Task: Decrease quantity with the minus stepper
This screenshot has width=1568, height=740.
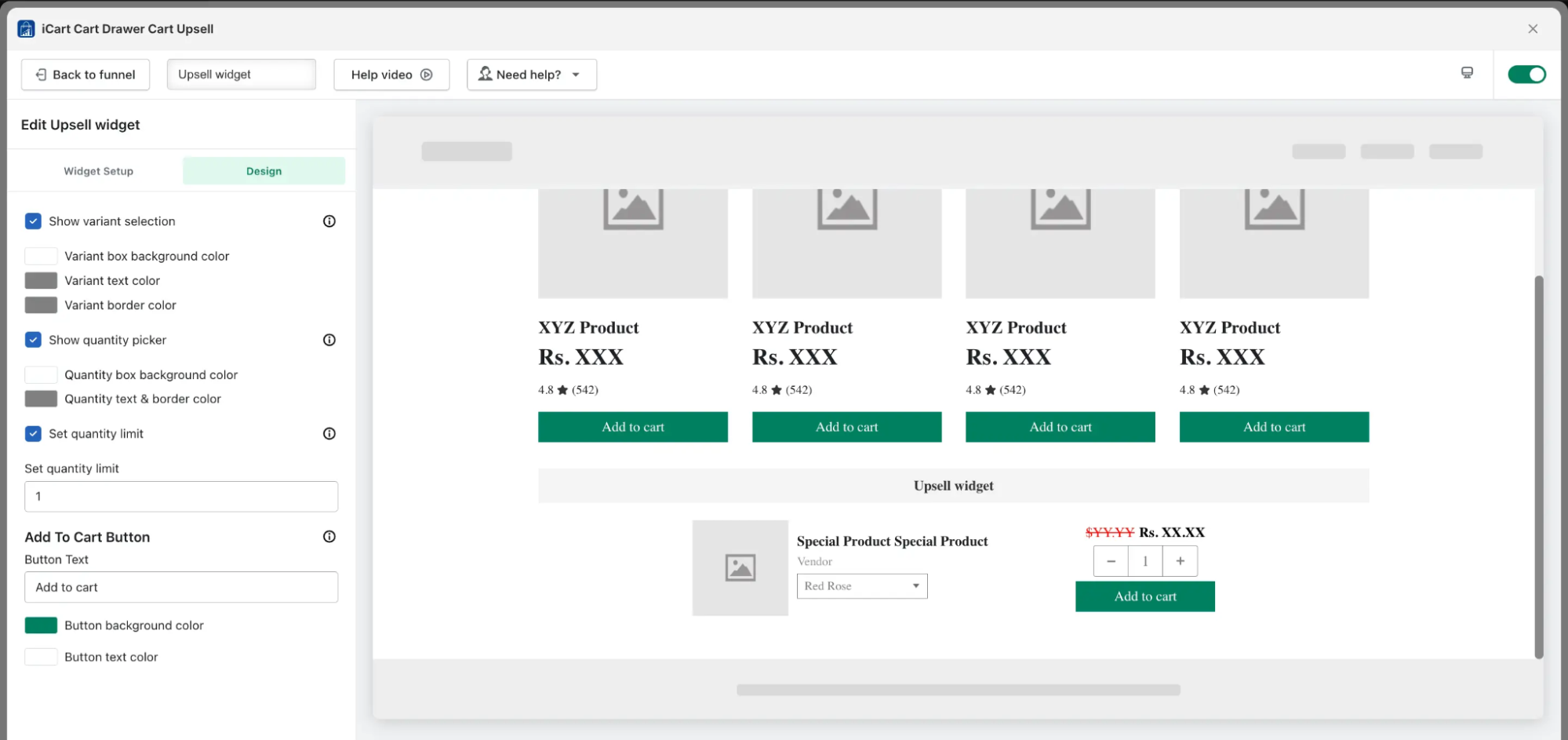Action: [x=1111, y=561]
